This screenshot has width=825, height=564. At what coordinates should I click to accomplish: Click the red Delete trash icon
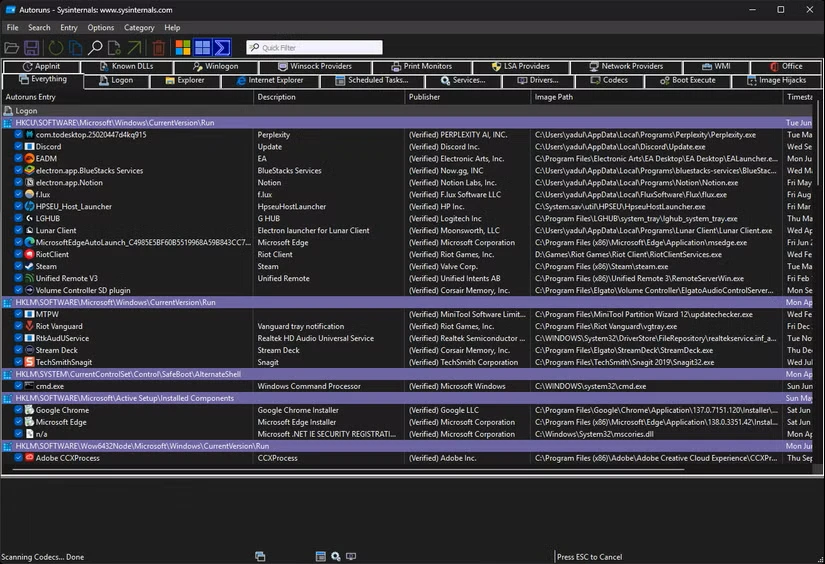pyautogui.click(x=158, y=48)
